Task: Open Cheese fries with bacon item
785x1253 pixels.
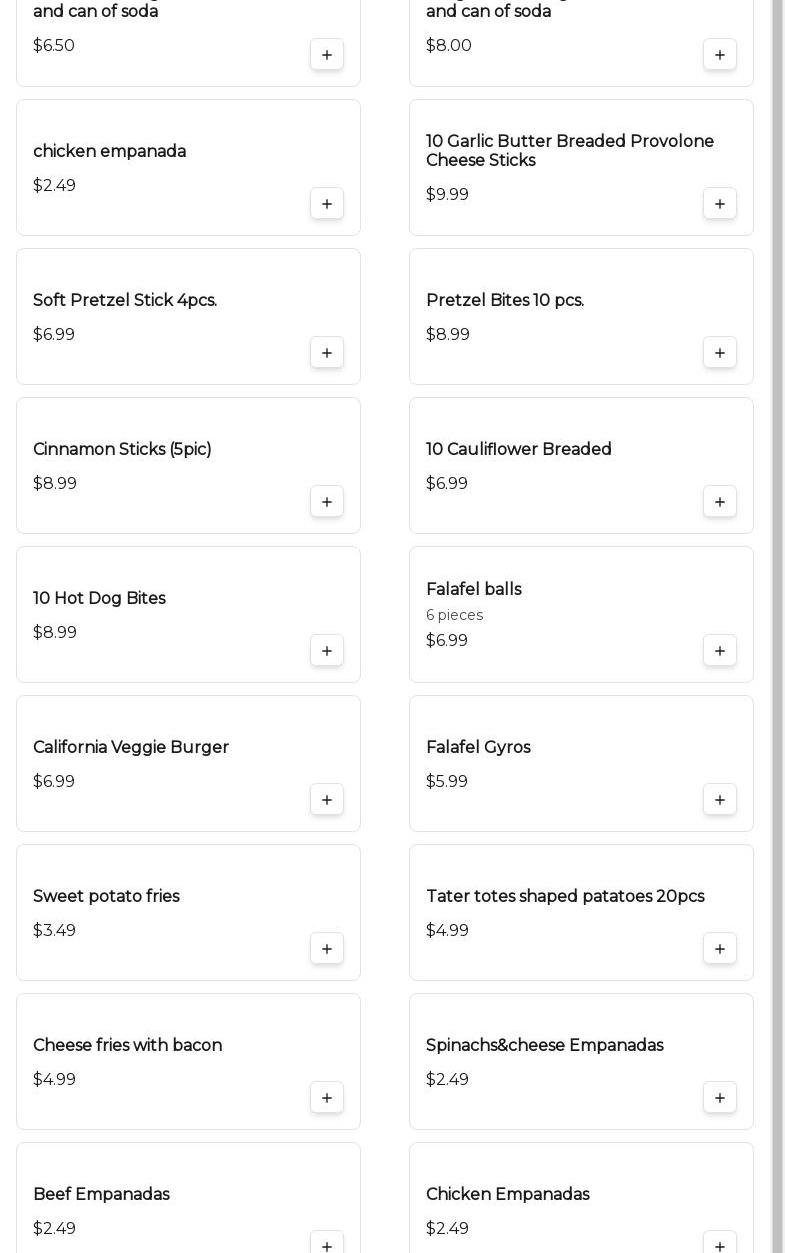Action: point(127,1046)
